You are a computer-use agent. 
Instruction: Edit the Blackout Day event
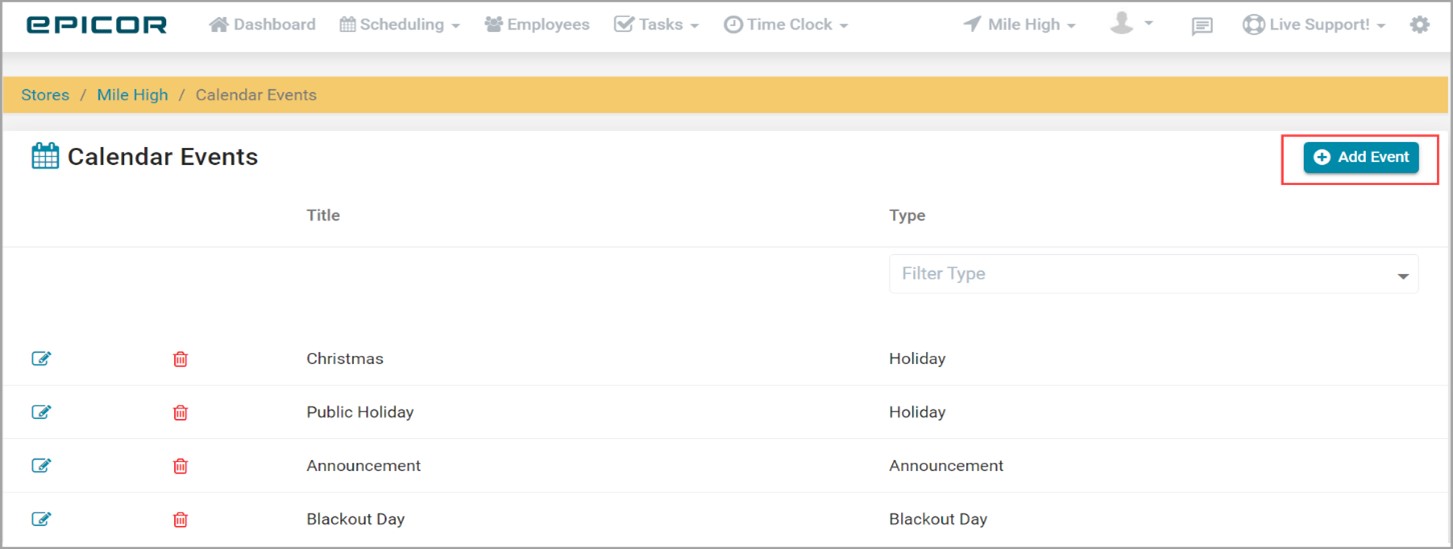pyautogui.click(x=41, y=519)
